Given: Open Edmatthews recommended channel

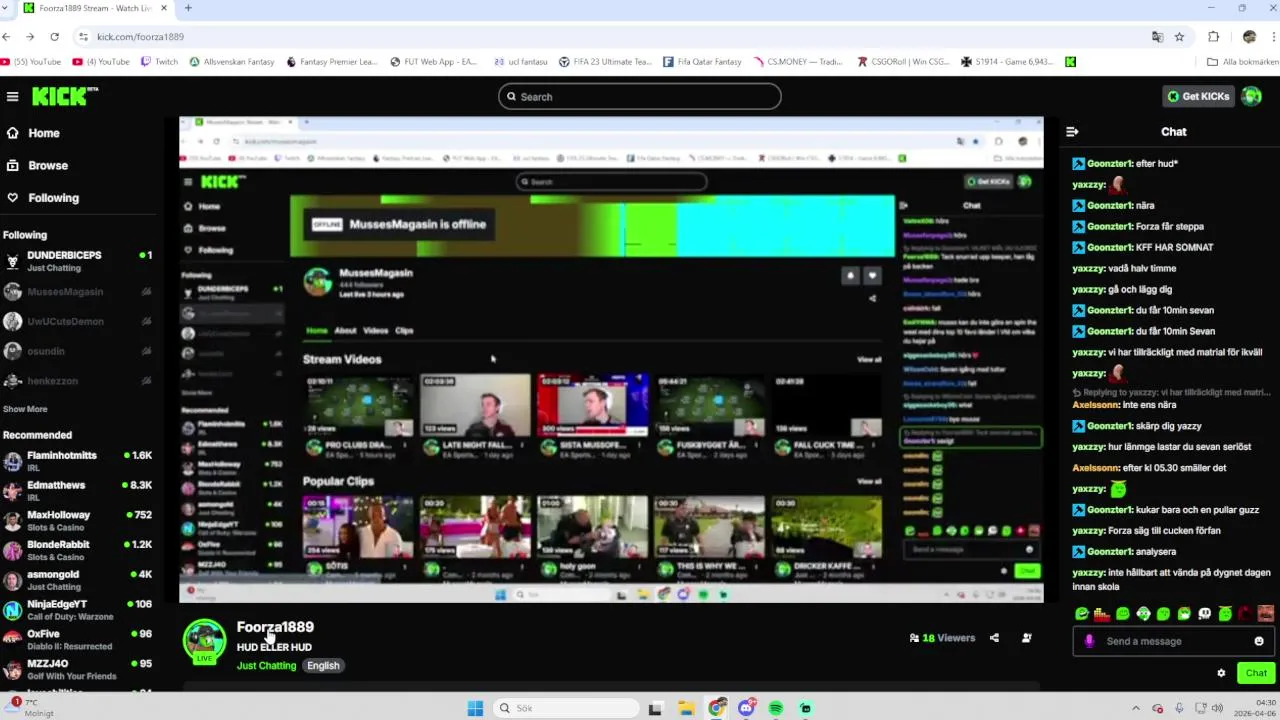Looking at the screenshot, I should tap(78, 491).
